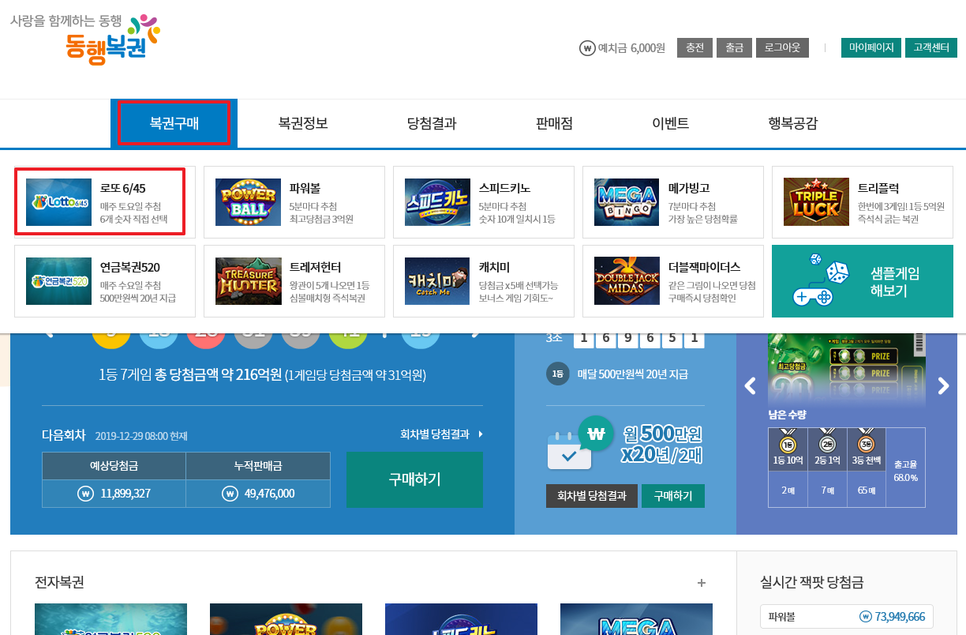Select 연금복권520 title text
Viewport: 966px width, 635px height.
click(x=130, y=267)
